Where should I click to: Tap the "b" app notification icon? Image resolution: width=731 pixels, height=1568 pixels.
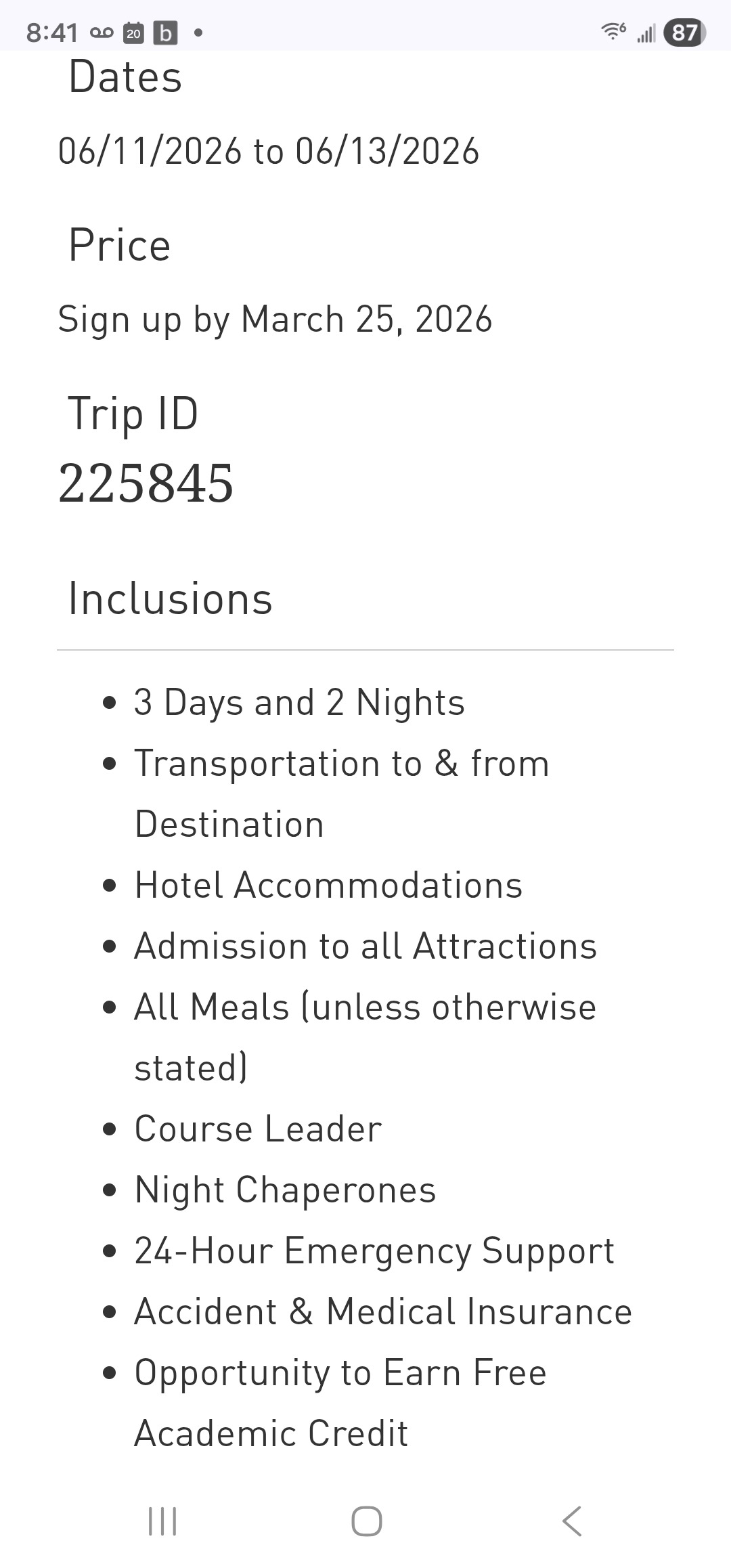(165, 32)
